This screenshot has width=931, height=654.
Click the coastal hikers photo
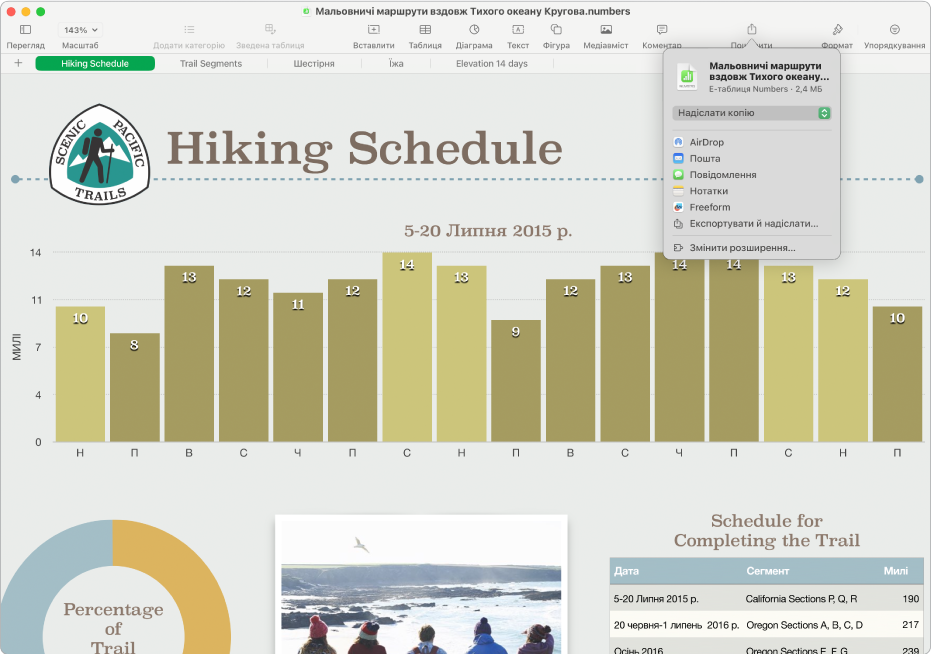[x=421, y=585]
